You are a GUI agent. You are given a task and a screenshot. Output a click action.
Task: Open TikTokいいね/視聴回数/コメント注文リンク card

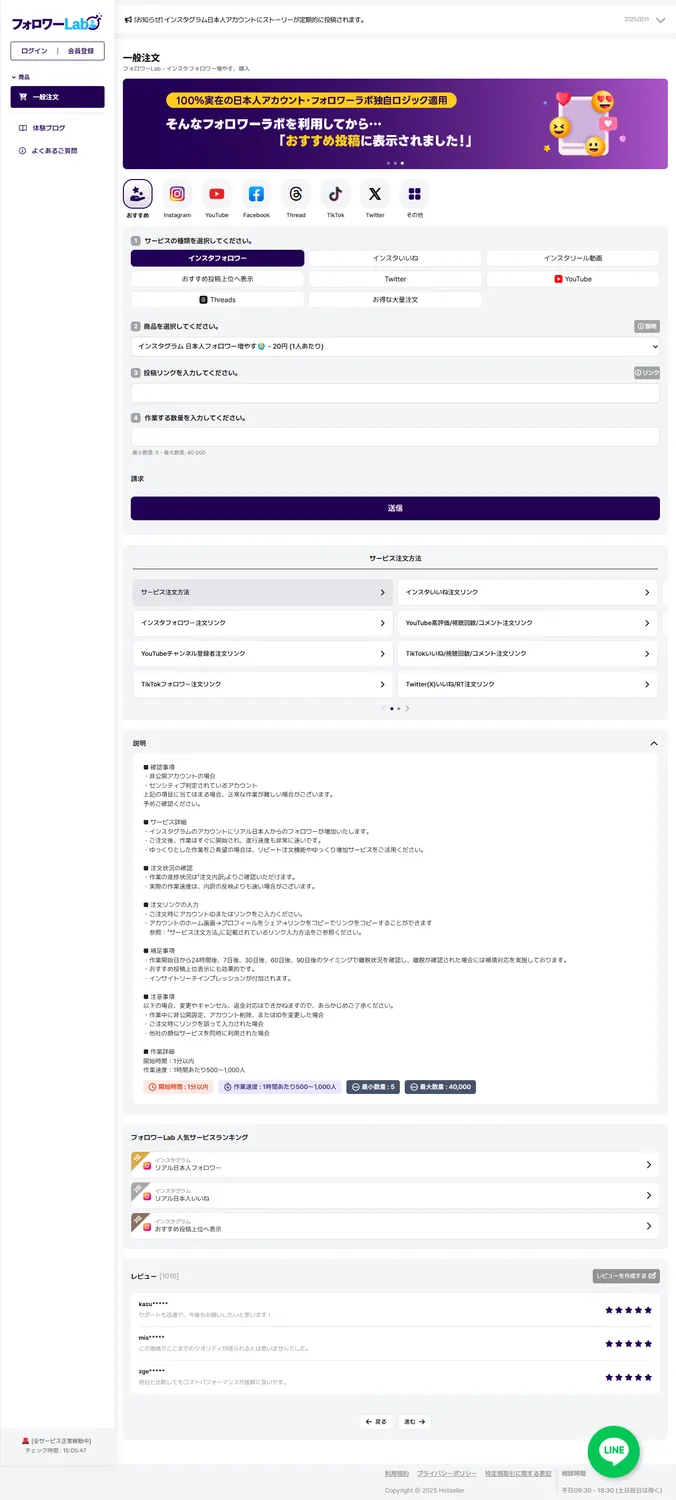pyautogui.click(x=527, y=654)
